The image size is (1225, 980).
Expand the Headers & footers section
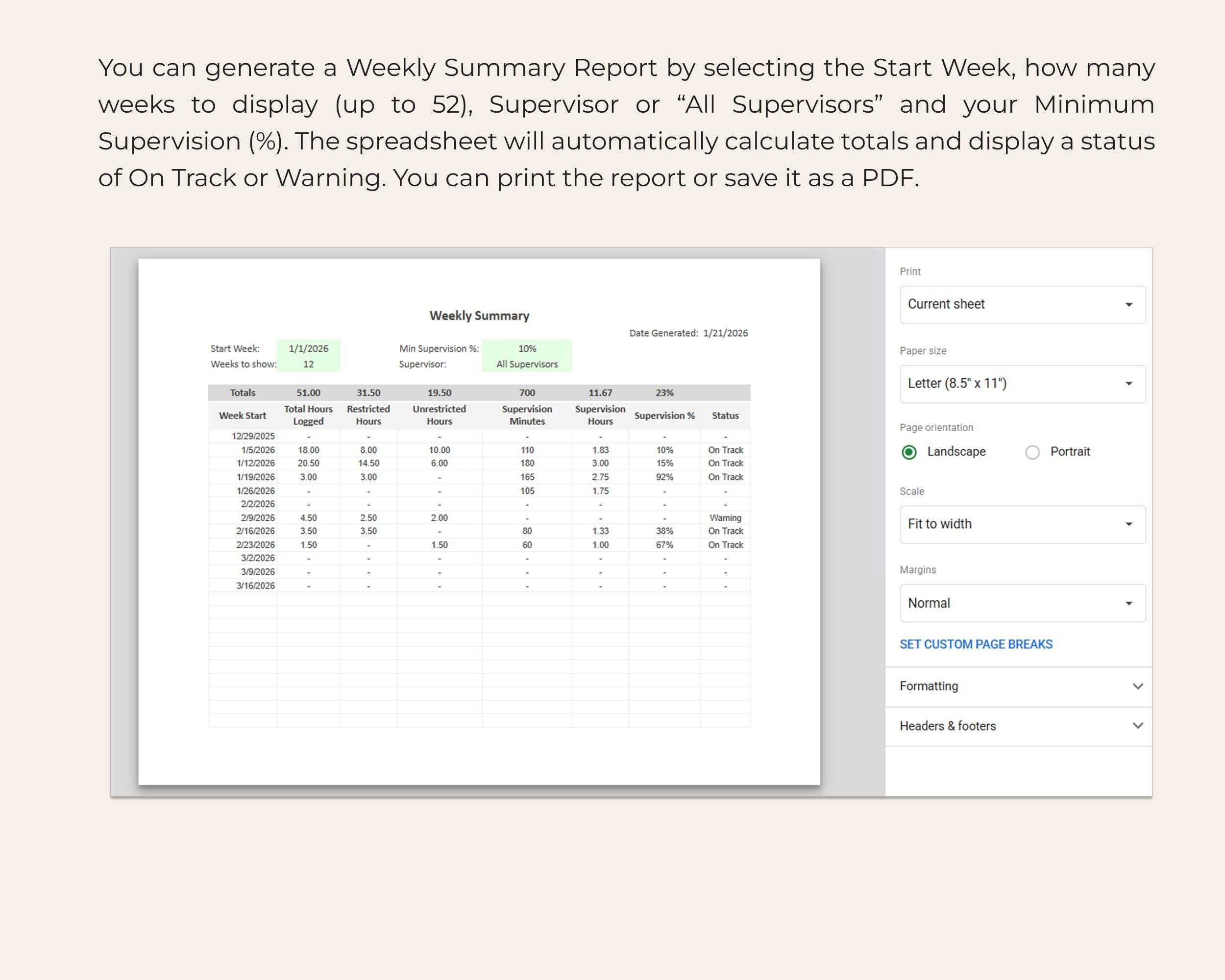coord(1018,726)
